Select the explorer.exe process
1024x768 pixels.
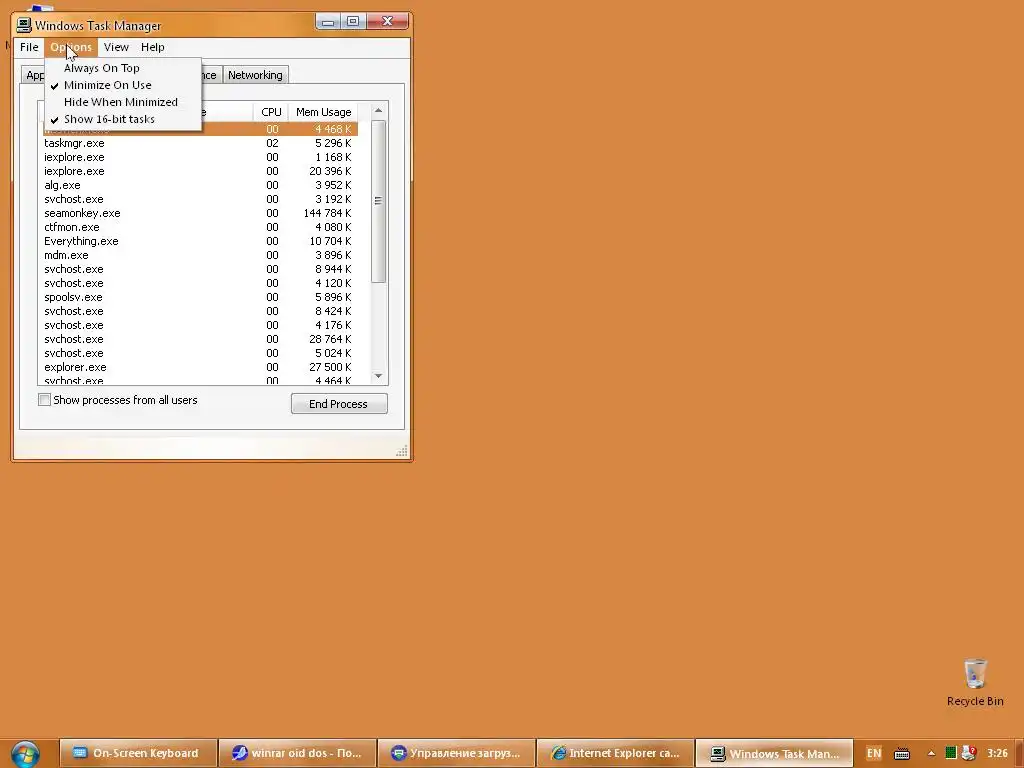pos(200,367)
